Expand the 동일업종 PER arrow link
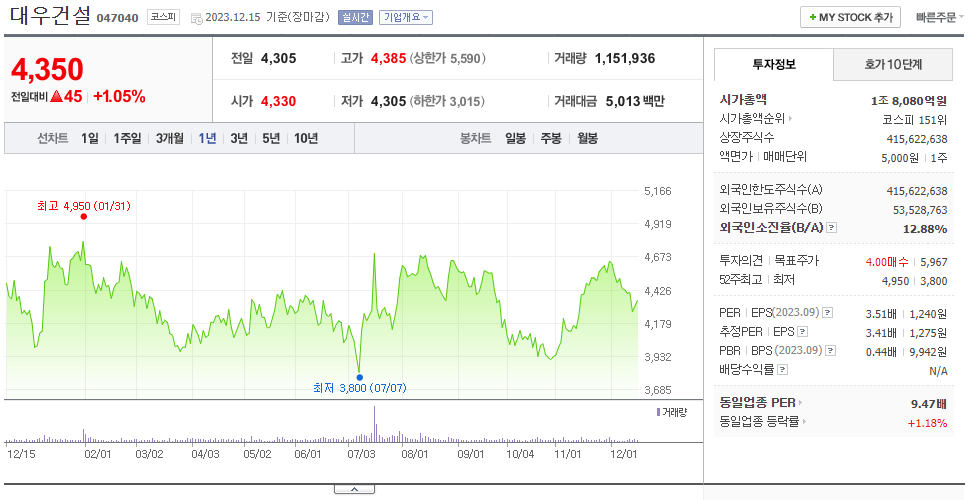The width and height of the screenshot is (968, 500). [801, 403]
